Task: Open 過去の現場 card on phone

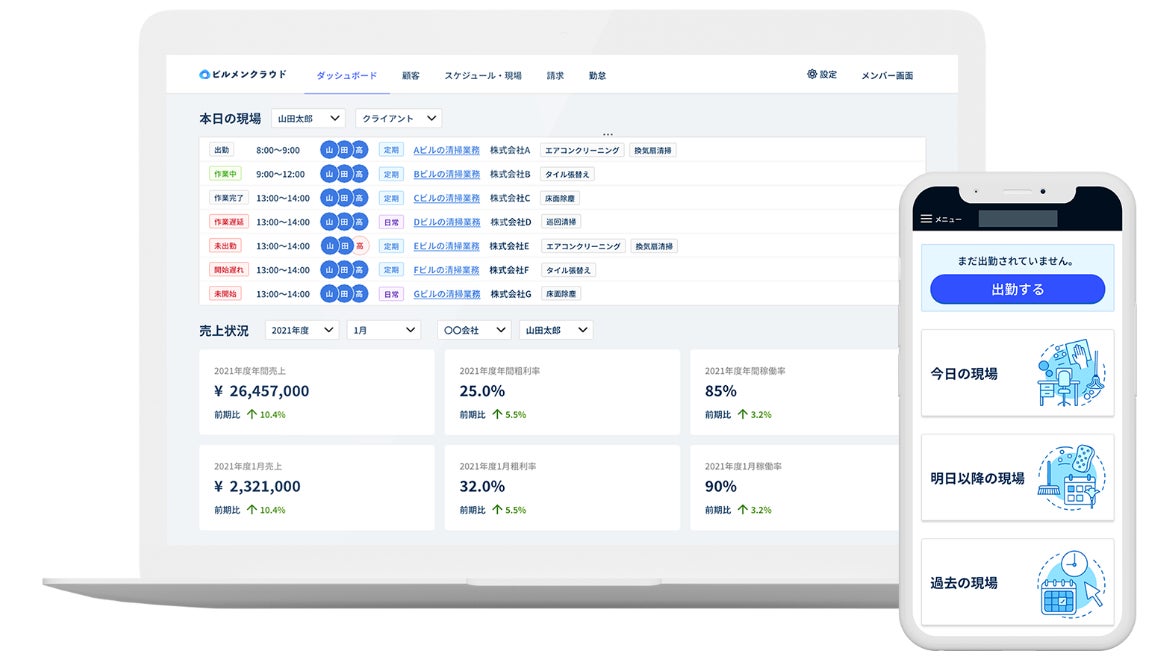Action: tap(1017, 582)
